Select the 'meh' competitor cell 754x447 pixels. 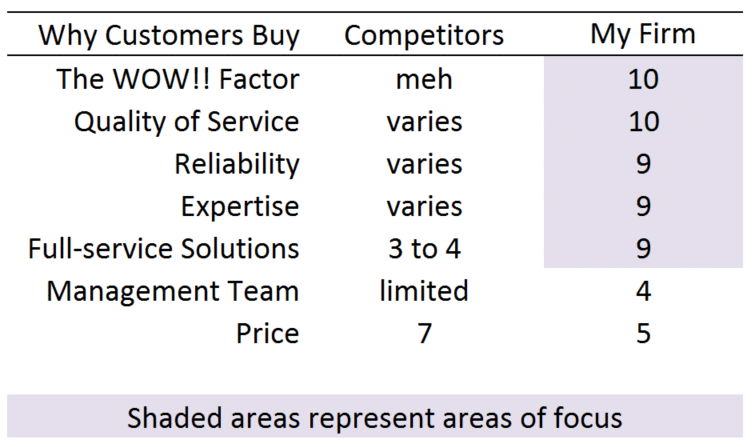(424, 79)
